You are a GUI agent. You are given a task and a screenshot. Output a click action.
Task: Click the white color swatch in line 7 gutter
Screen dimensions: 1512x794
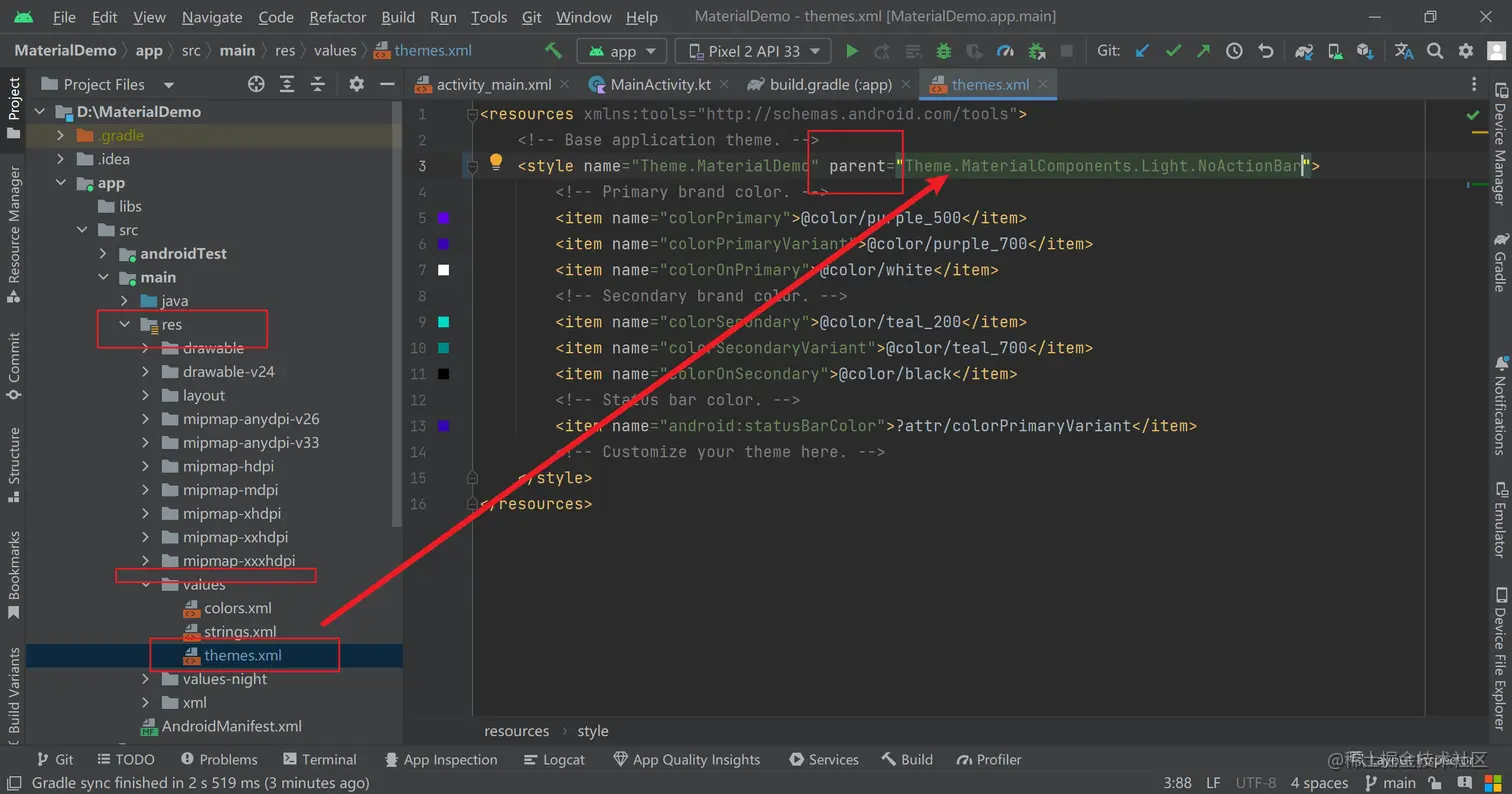click(x=444, y=270)
